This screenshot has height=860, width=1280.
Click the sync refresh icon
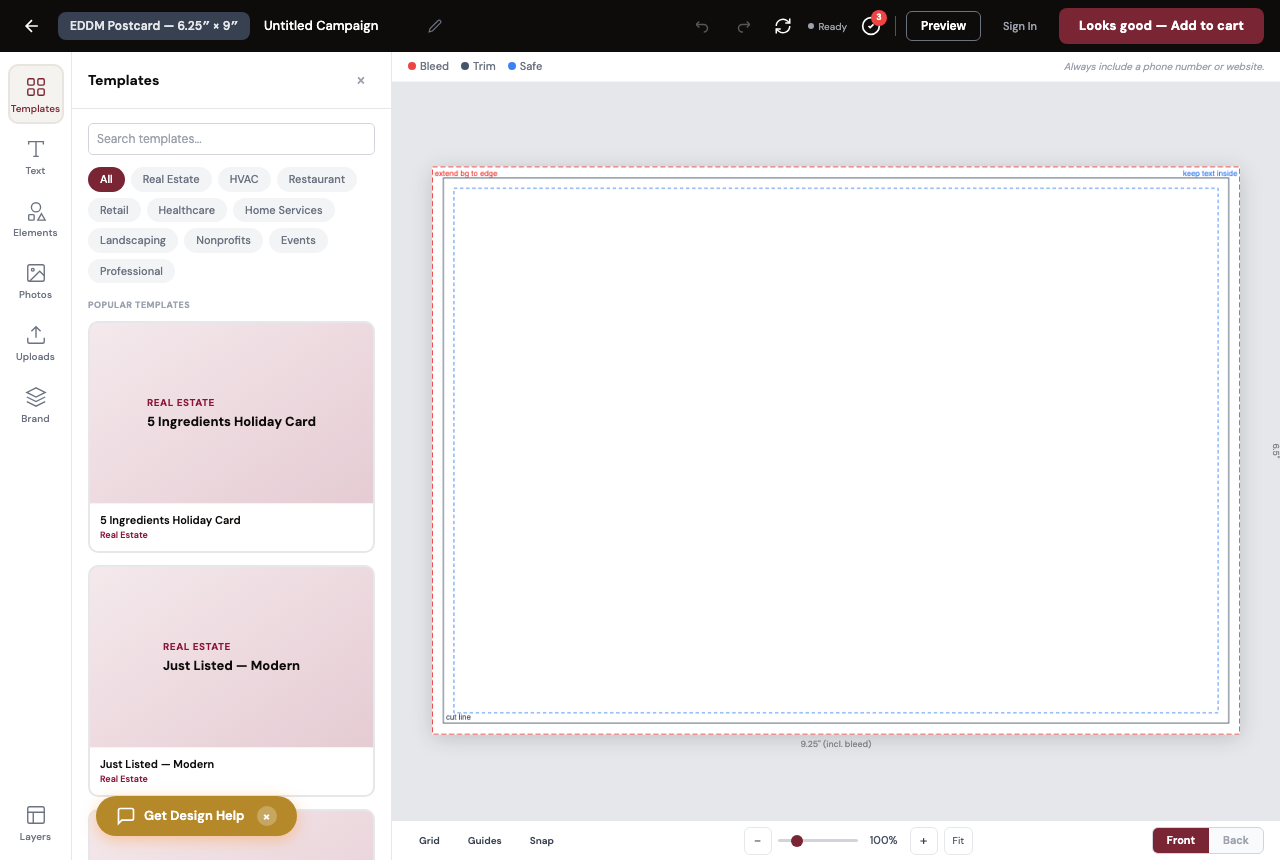(x=783, y=26)
